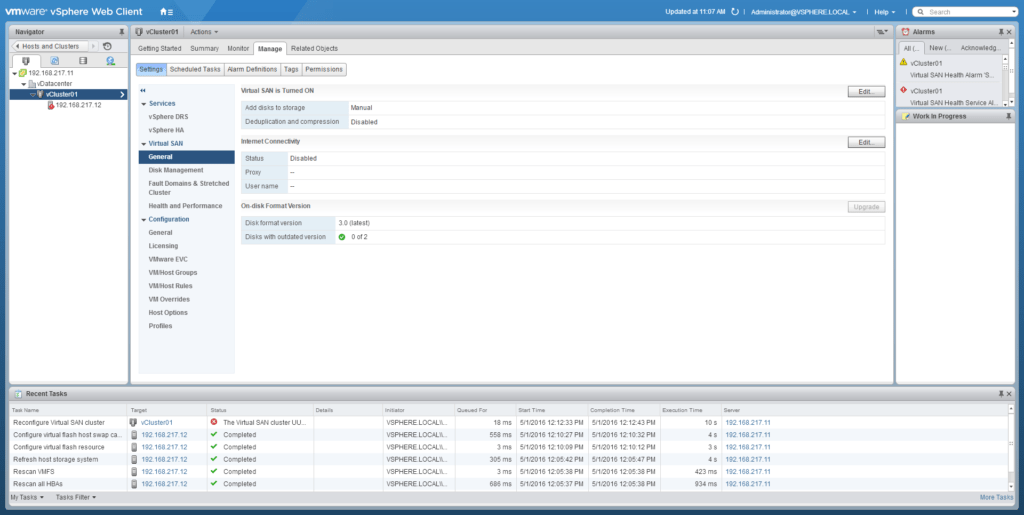
Task: Open the Tasks Filter dropdown
Action: pos(76,497)
